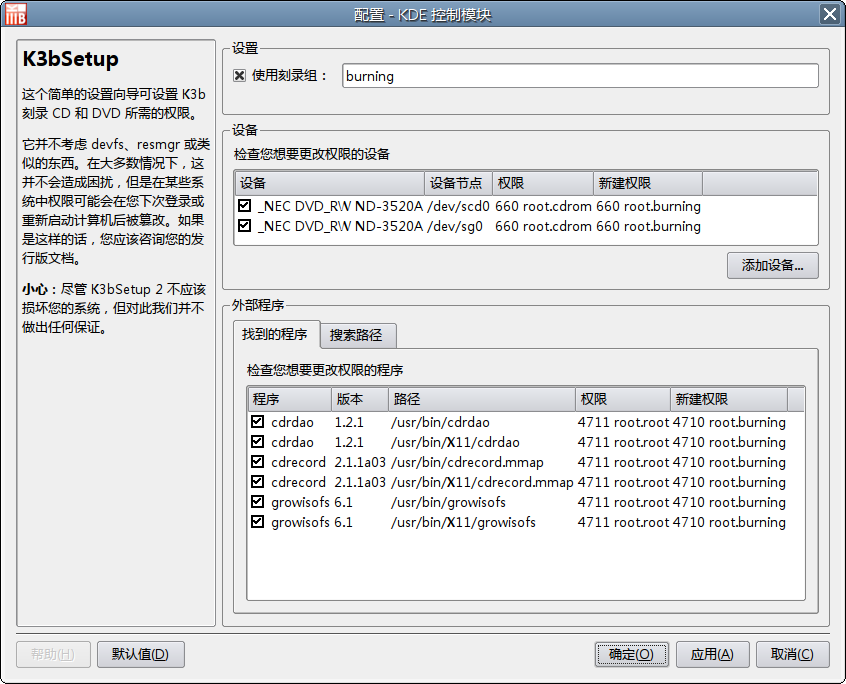Toggle checkbox for /usr/bin/growisofs
The height and width of the screenshot is (684, 846).
[x=257, y=502]
